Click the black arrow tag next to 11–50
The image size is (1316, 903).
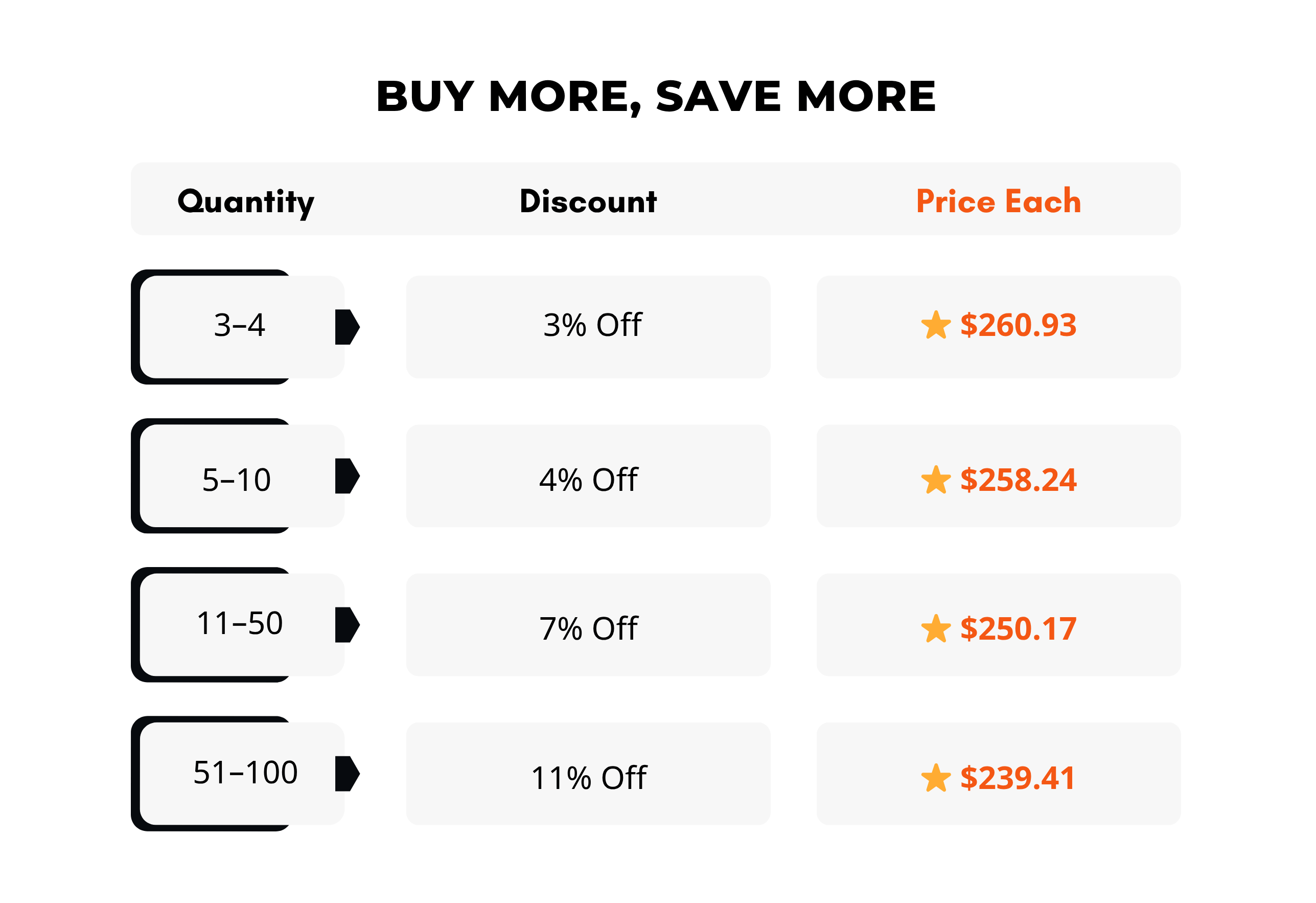[x=347, y=625]
